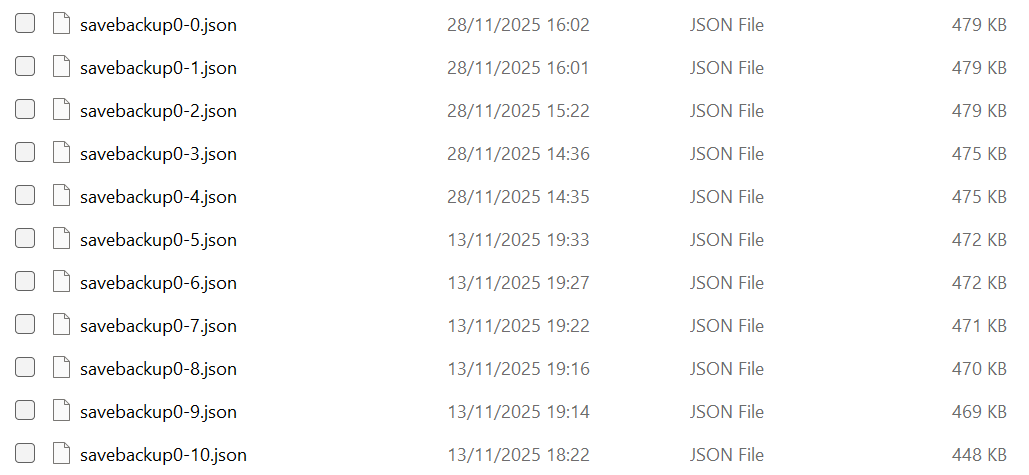Click the file icon for savebackup0-0.json
This screenshot has height=475, width=1029.
61,25
